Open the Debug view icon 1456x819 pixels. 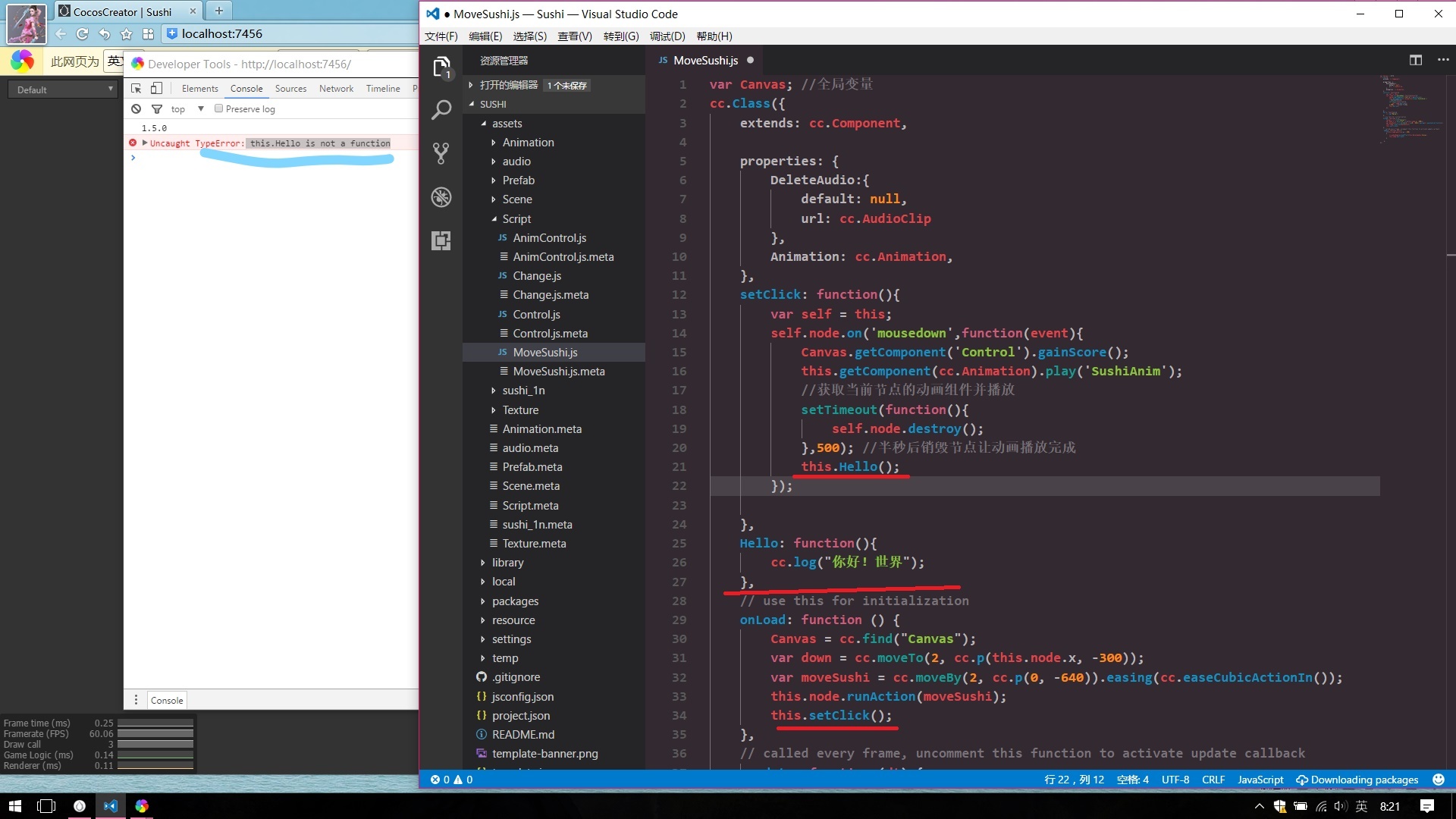[x=441, y=197]
